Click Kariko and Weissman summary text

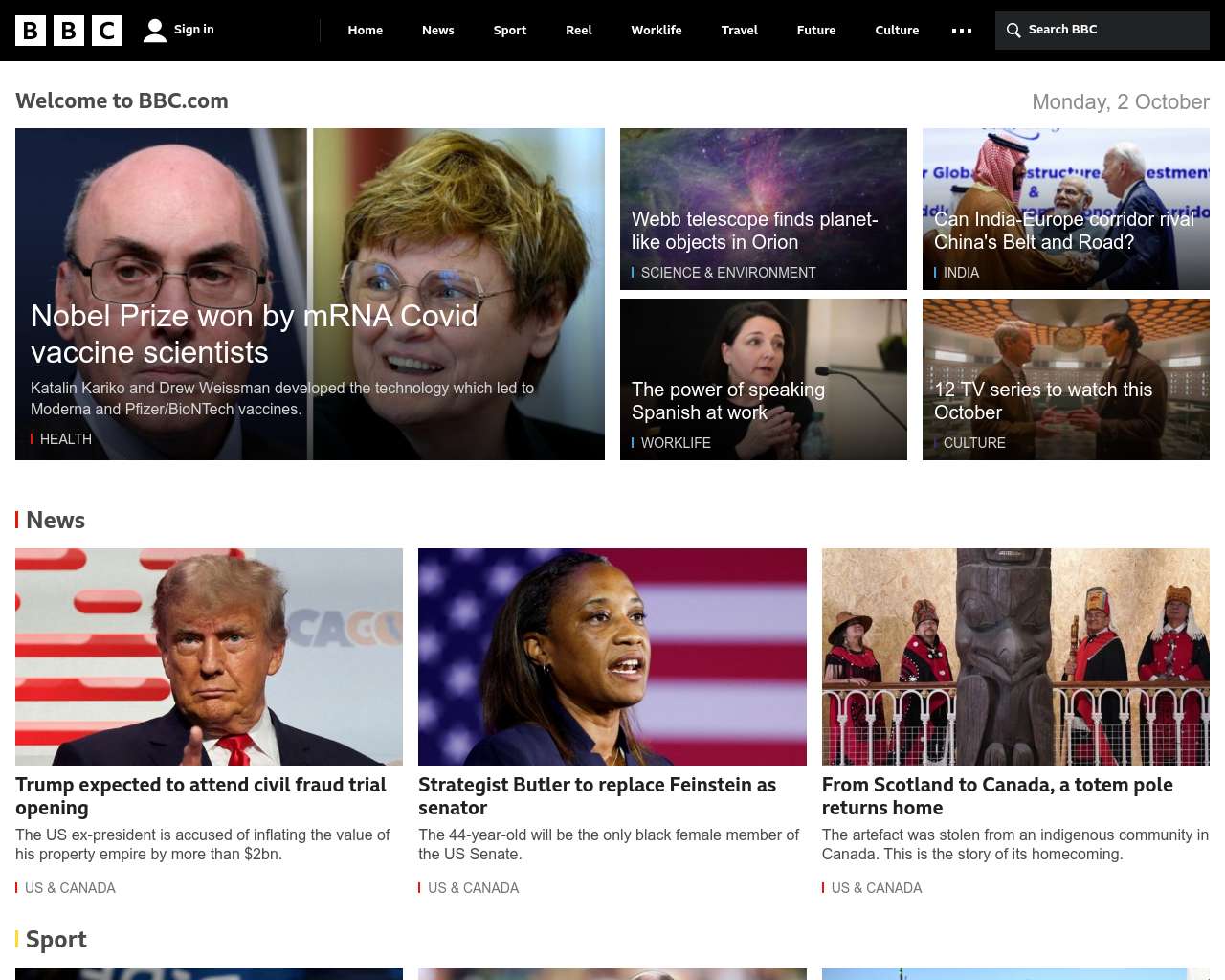[x=282, y=398]
